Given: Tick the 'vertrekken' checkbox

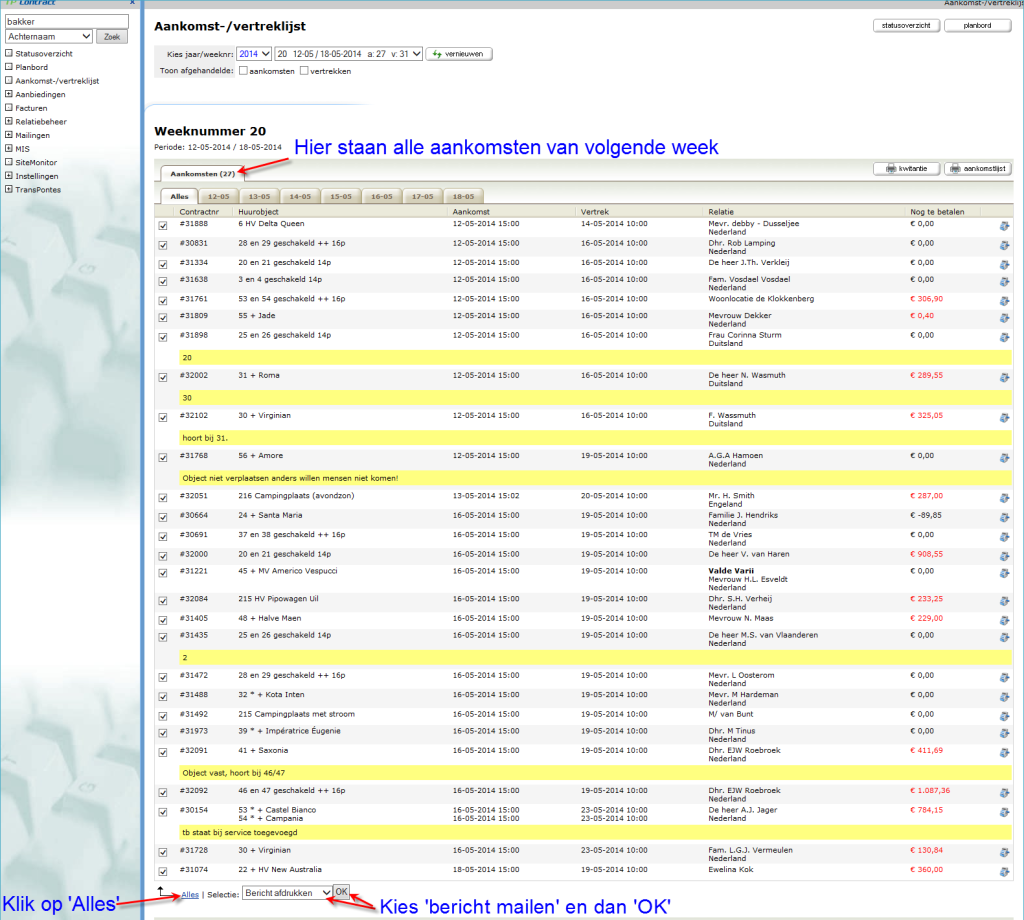Looking at the screenshot, I should click(x=305, y=71).
